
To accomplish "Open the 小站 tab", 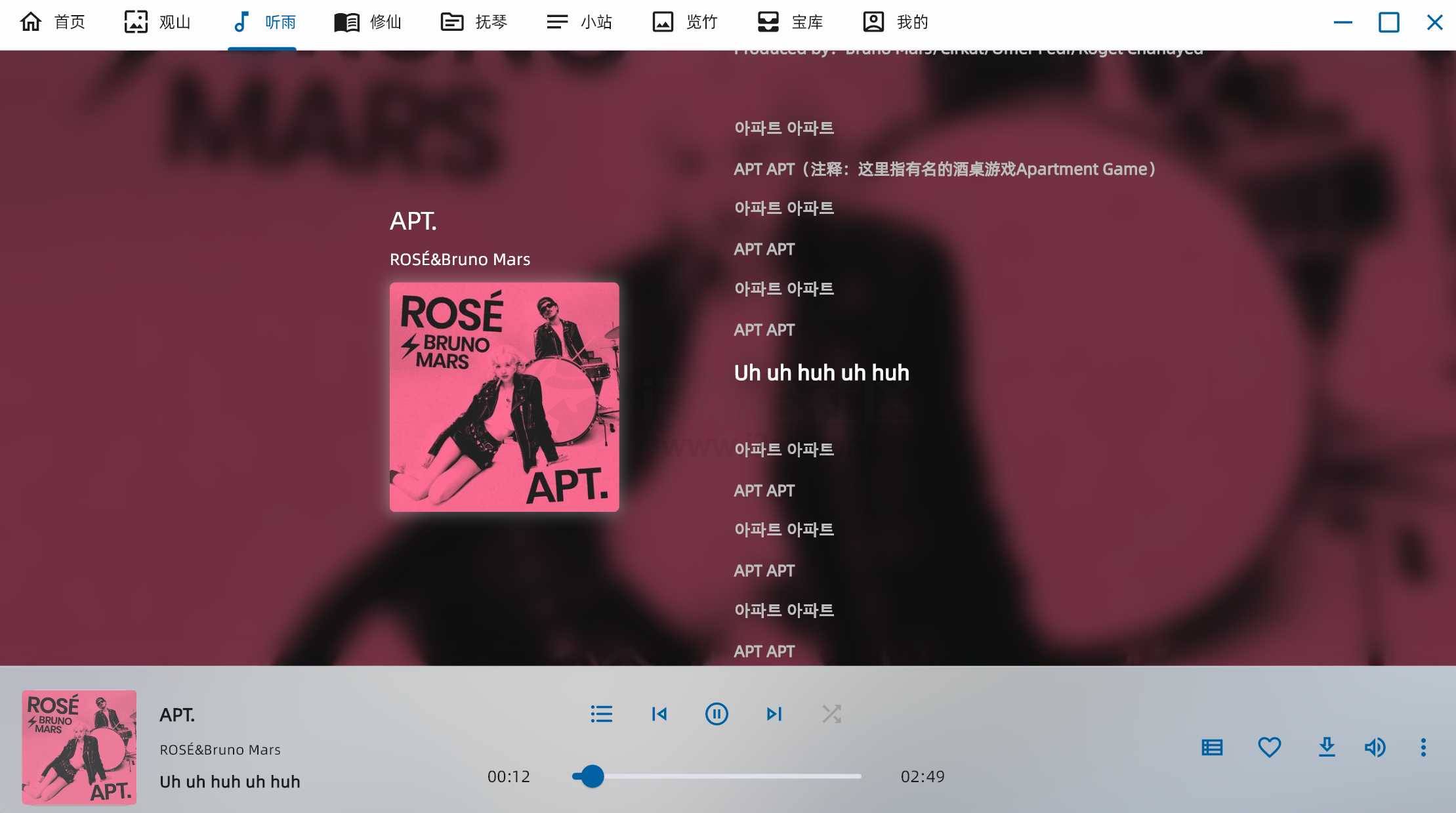I will tap(579, 22).
